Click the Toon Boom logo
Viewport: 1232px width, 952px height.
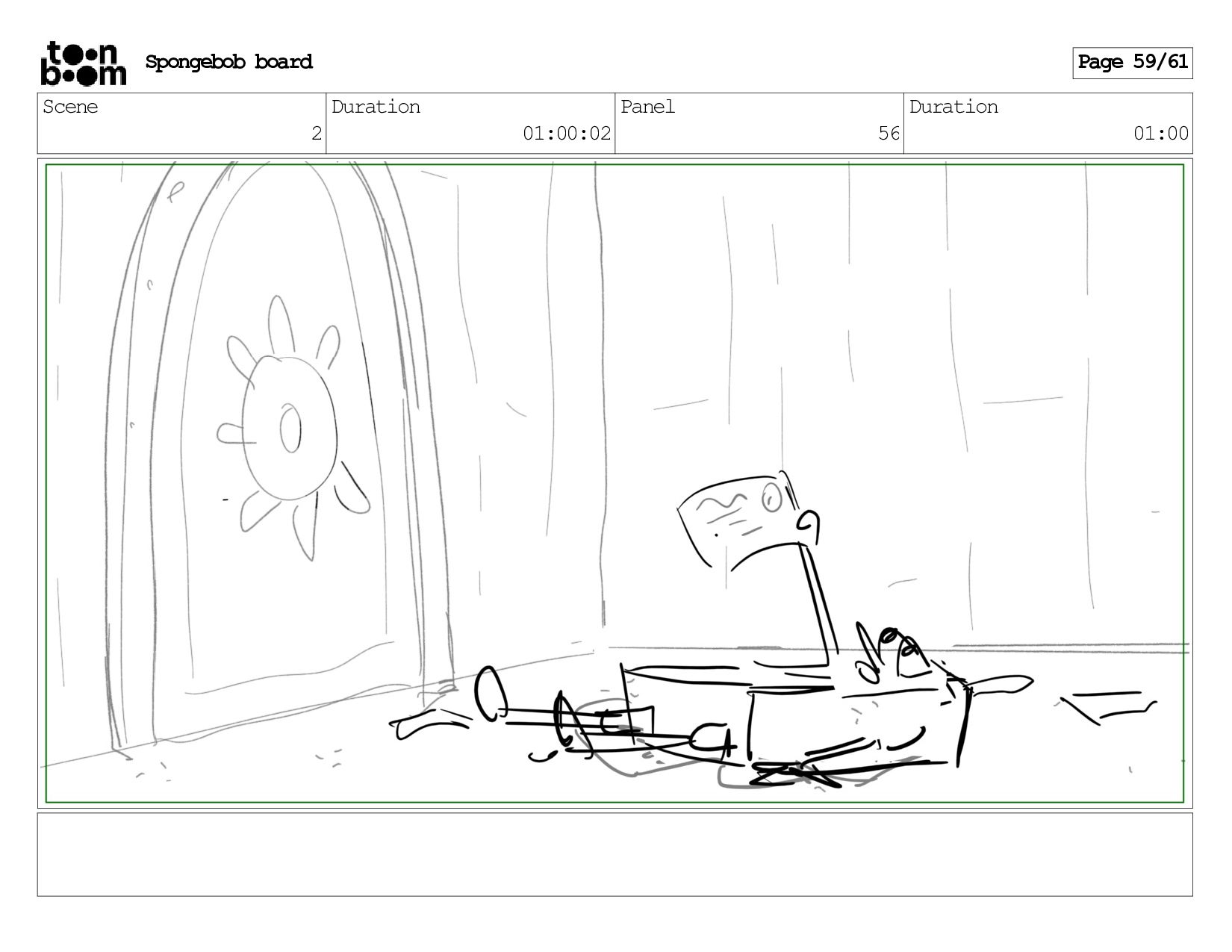click(x=83, y=63)
